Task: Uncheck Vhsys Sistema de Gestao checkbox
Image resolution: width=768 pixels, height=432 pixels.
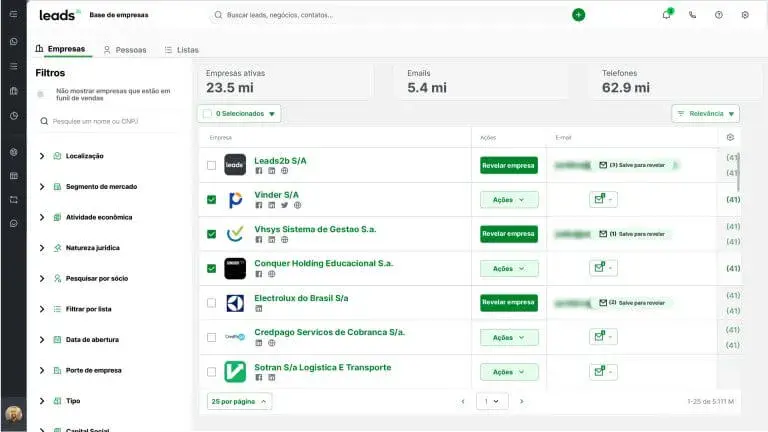Action: [x=211, y=234]
